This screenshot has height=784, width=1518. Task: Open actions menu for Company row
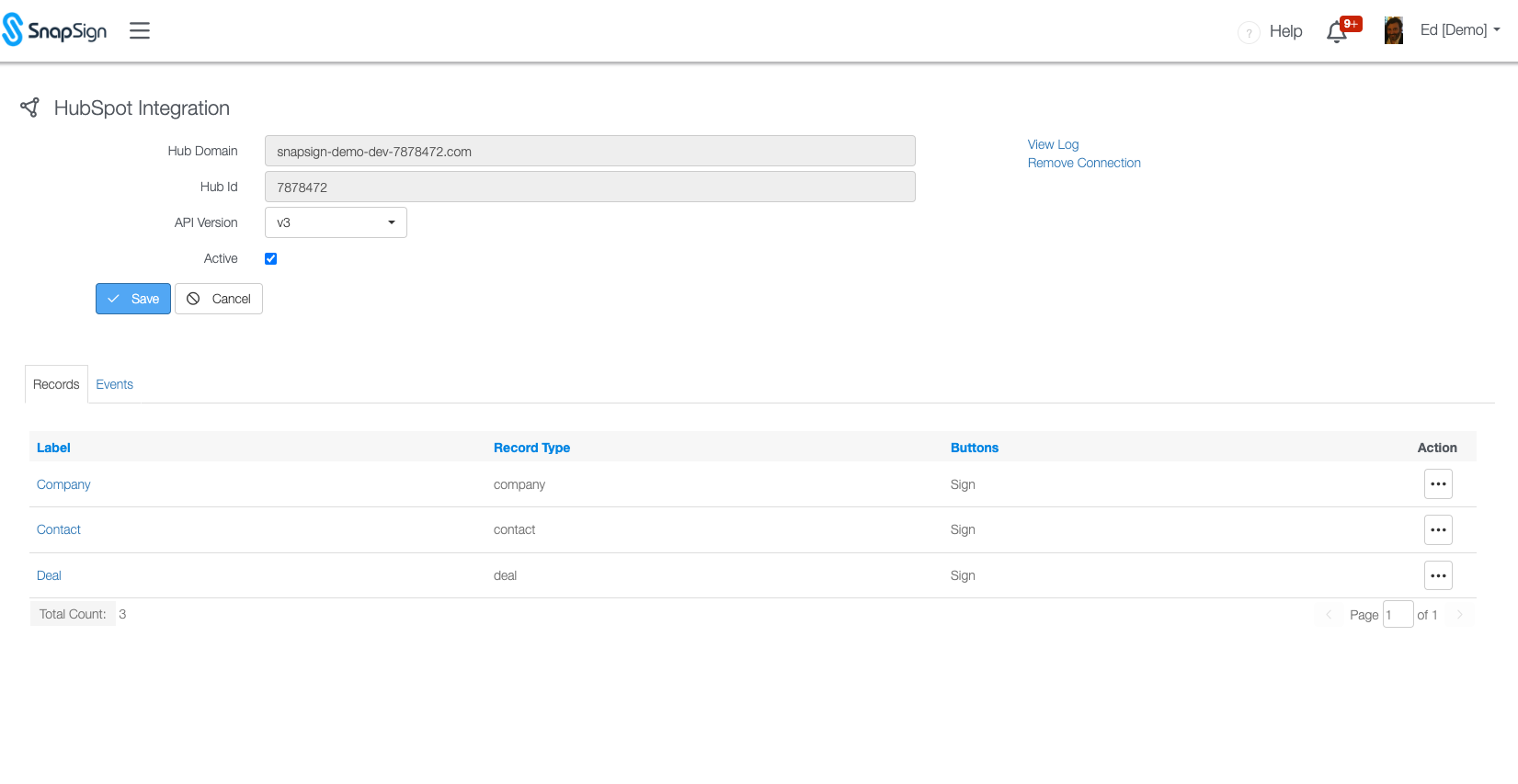(x=1438, y=484)
